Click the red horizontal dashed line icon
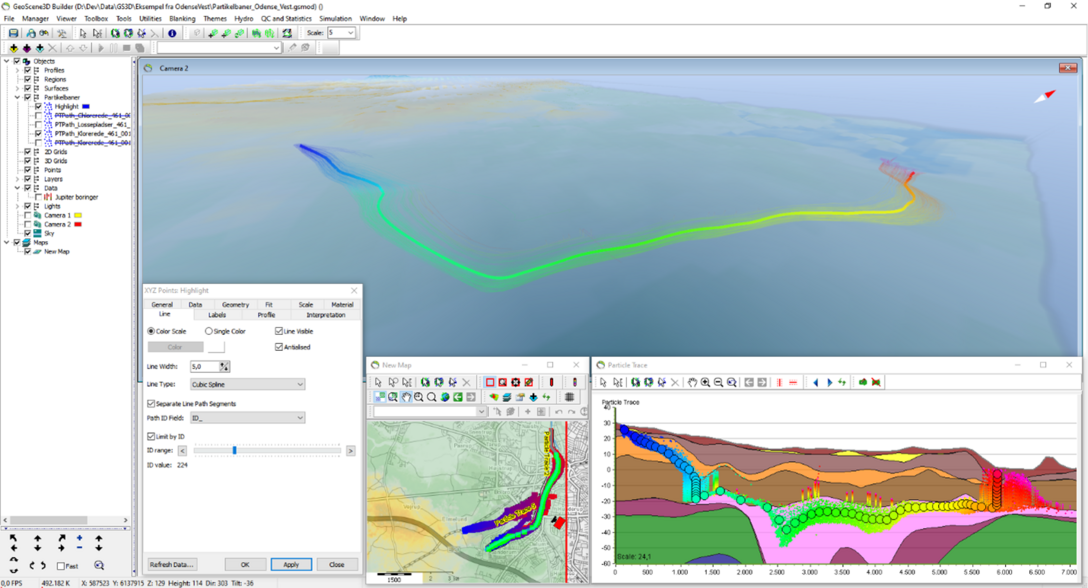Image resolution: width=1088 pixels, height=588 pixels. tap(793, 383)
